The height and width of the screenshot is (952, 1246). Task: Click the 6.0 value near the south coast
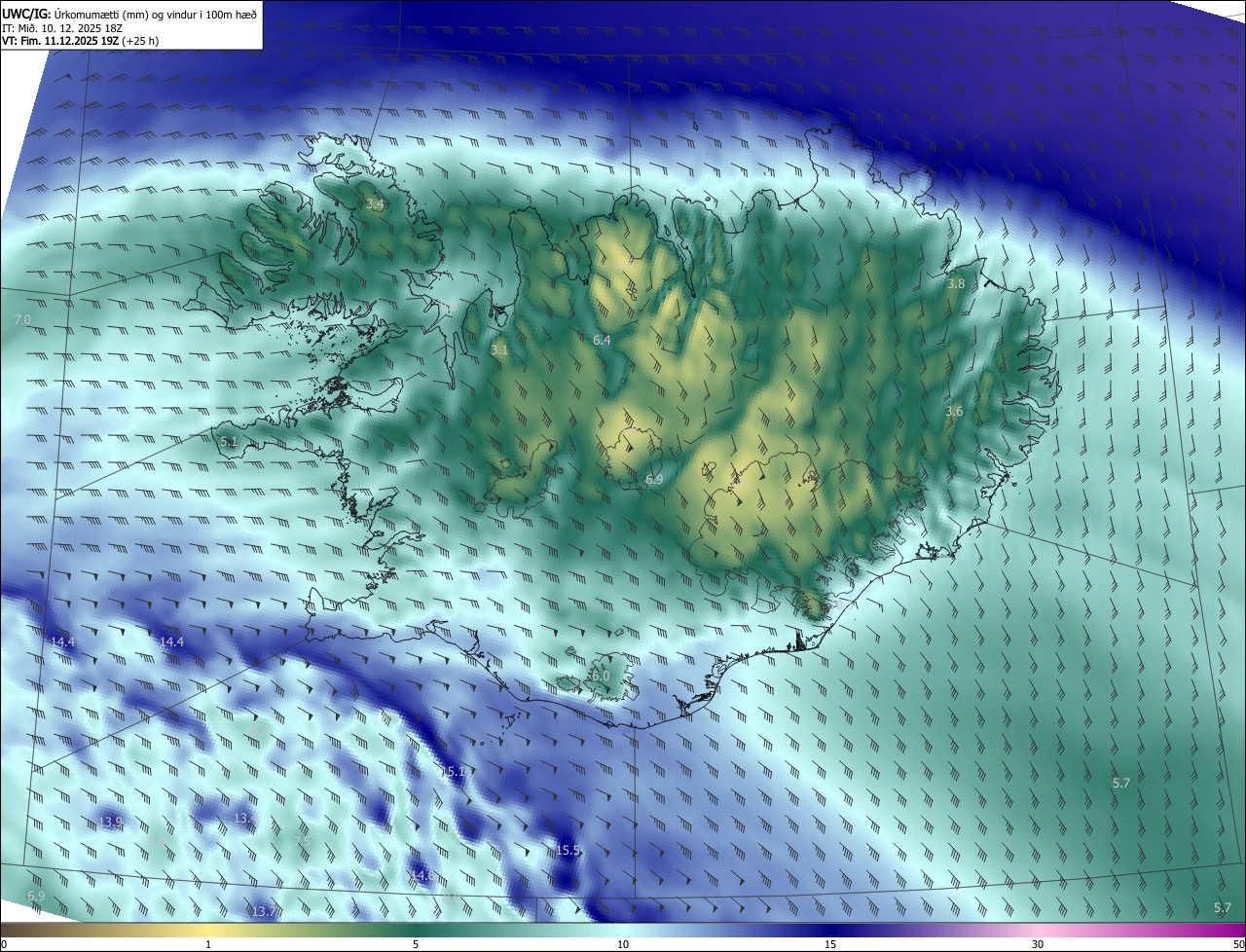point(600,676)
